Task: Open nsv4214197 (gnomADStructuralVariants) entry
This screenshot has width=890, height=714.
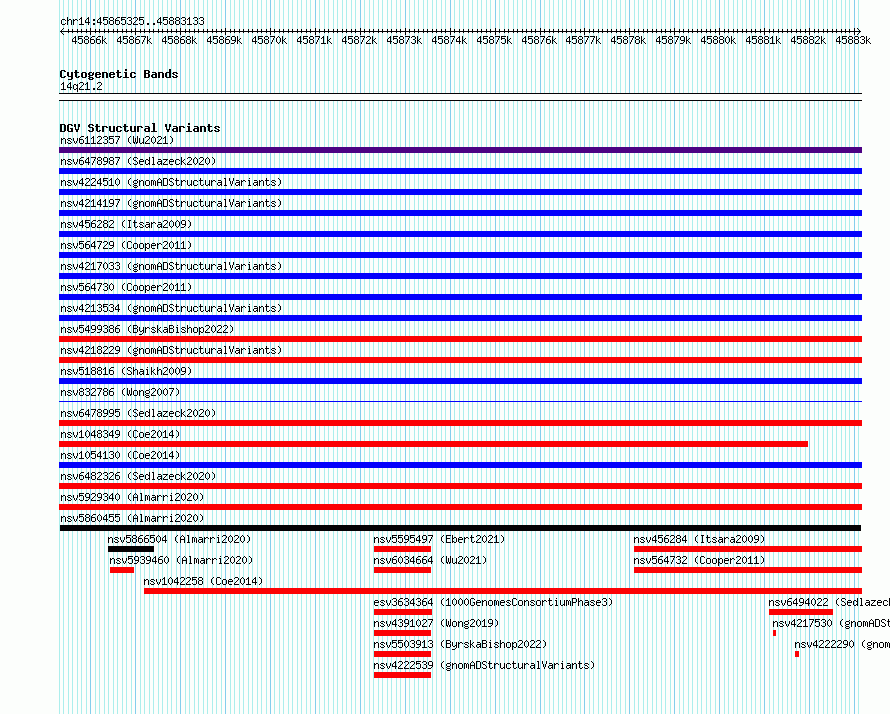Action: click(171, 203)
